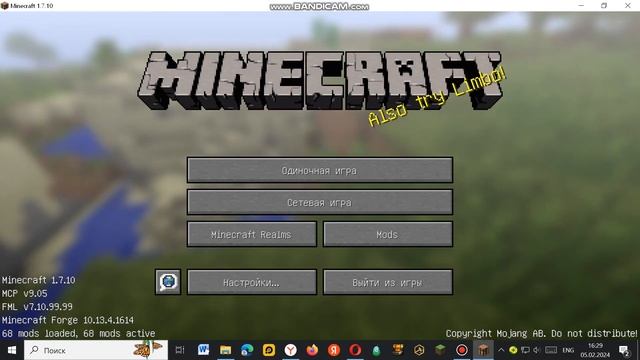Image resolution: width=640 pixels, height=360 pixels.
Task: Open network status tray icon
Action: pos(525,350)
